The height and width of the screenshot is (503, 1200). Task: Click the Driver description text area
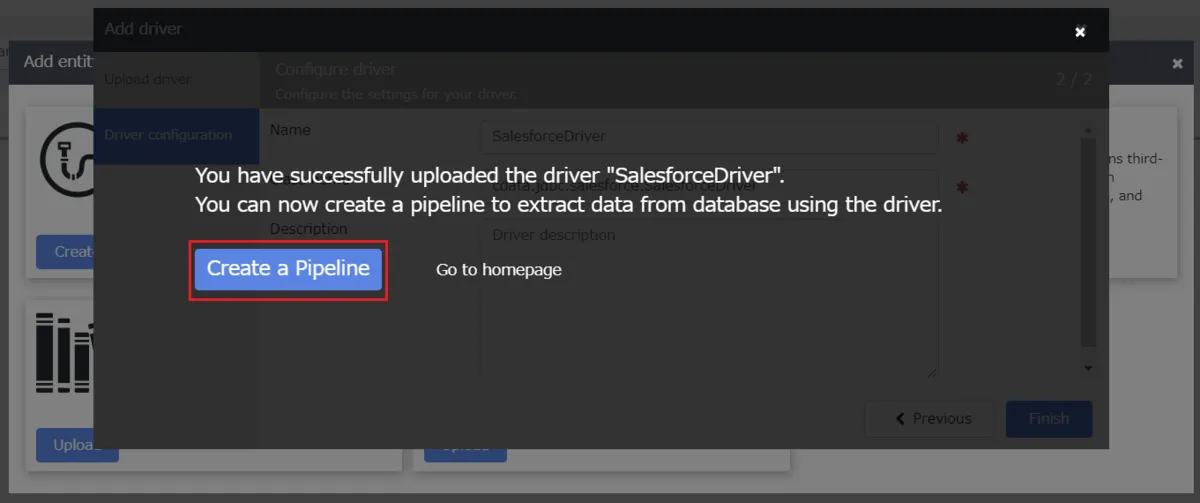click(709, 299)
